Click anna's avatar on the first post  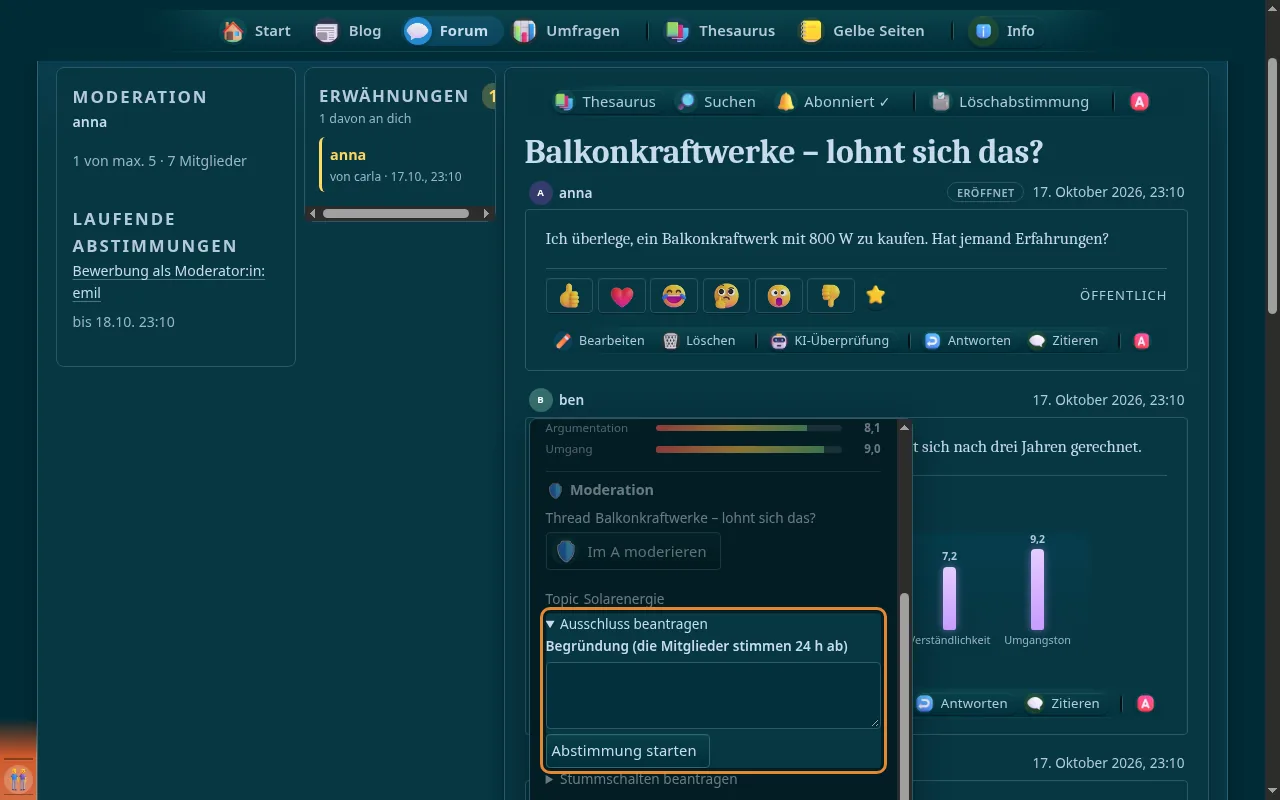(x=541, y=193)
